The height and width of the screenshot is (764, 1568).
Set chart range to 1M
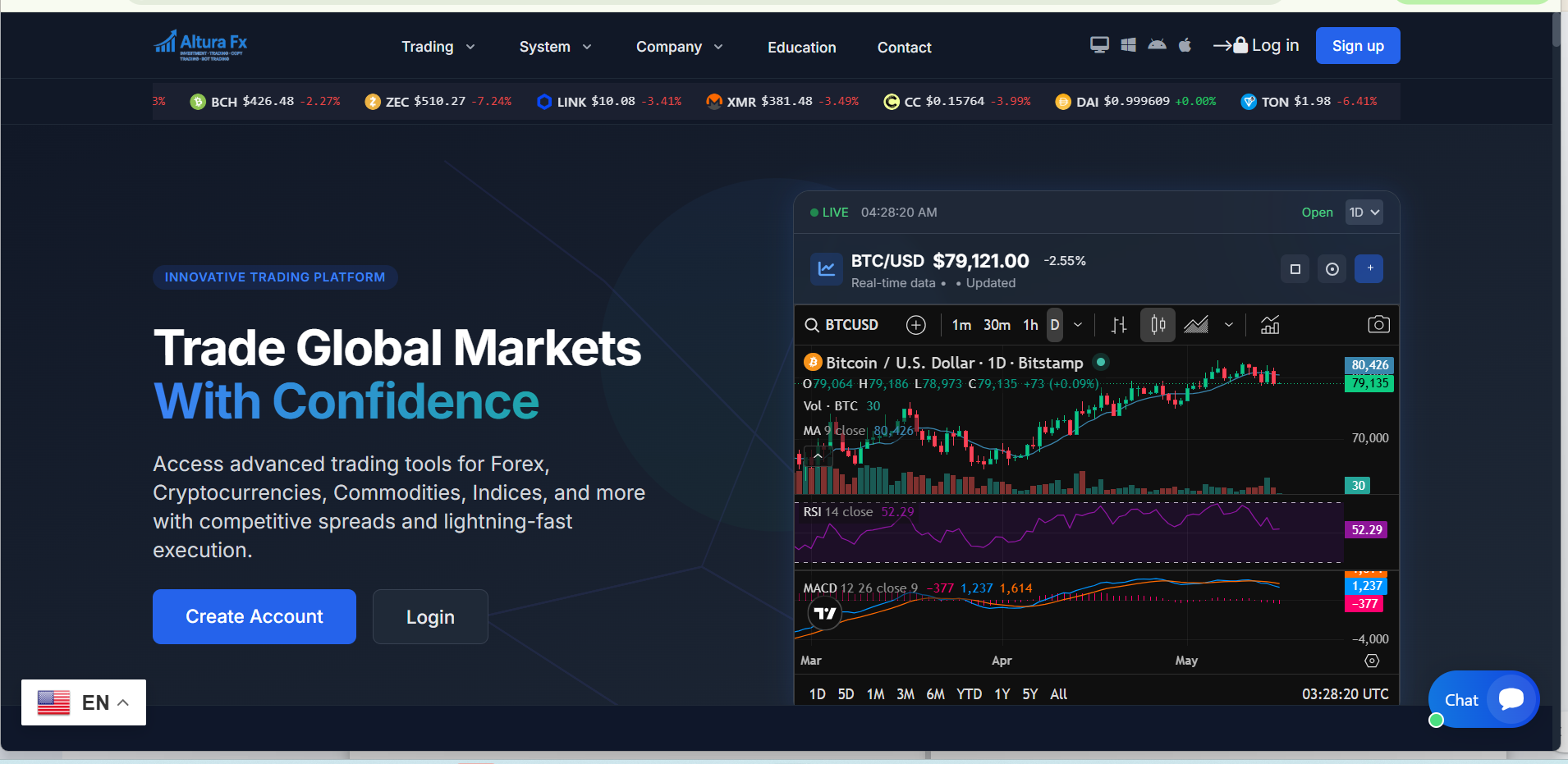876,694
